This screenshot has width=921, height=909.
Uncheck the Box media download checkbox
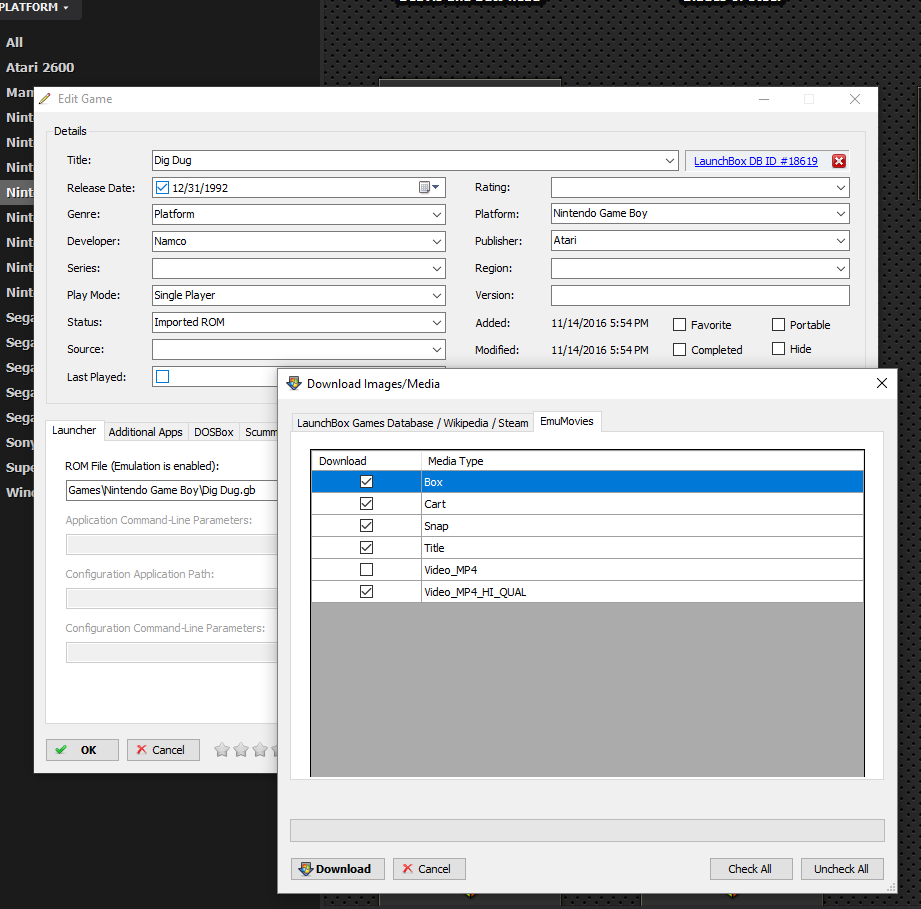[x=367, y=482]
